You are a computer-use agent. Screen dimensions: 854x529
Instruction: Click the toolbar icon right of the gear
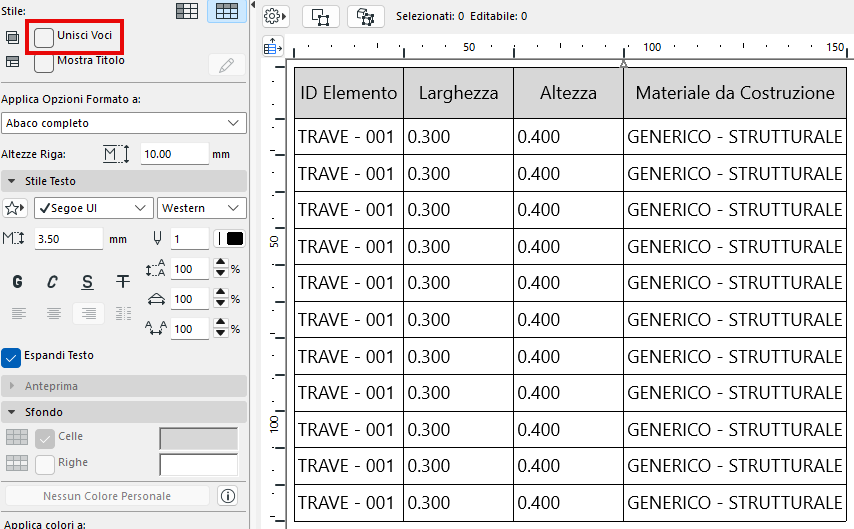(x=320, y=16)
